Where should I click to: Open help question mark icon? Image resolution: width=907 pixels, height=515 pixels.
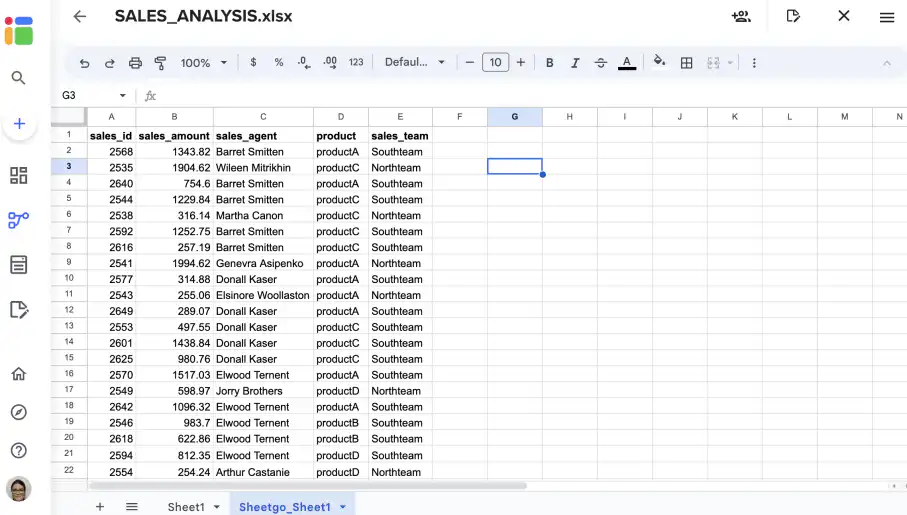[x=19, y=451]
